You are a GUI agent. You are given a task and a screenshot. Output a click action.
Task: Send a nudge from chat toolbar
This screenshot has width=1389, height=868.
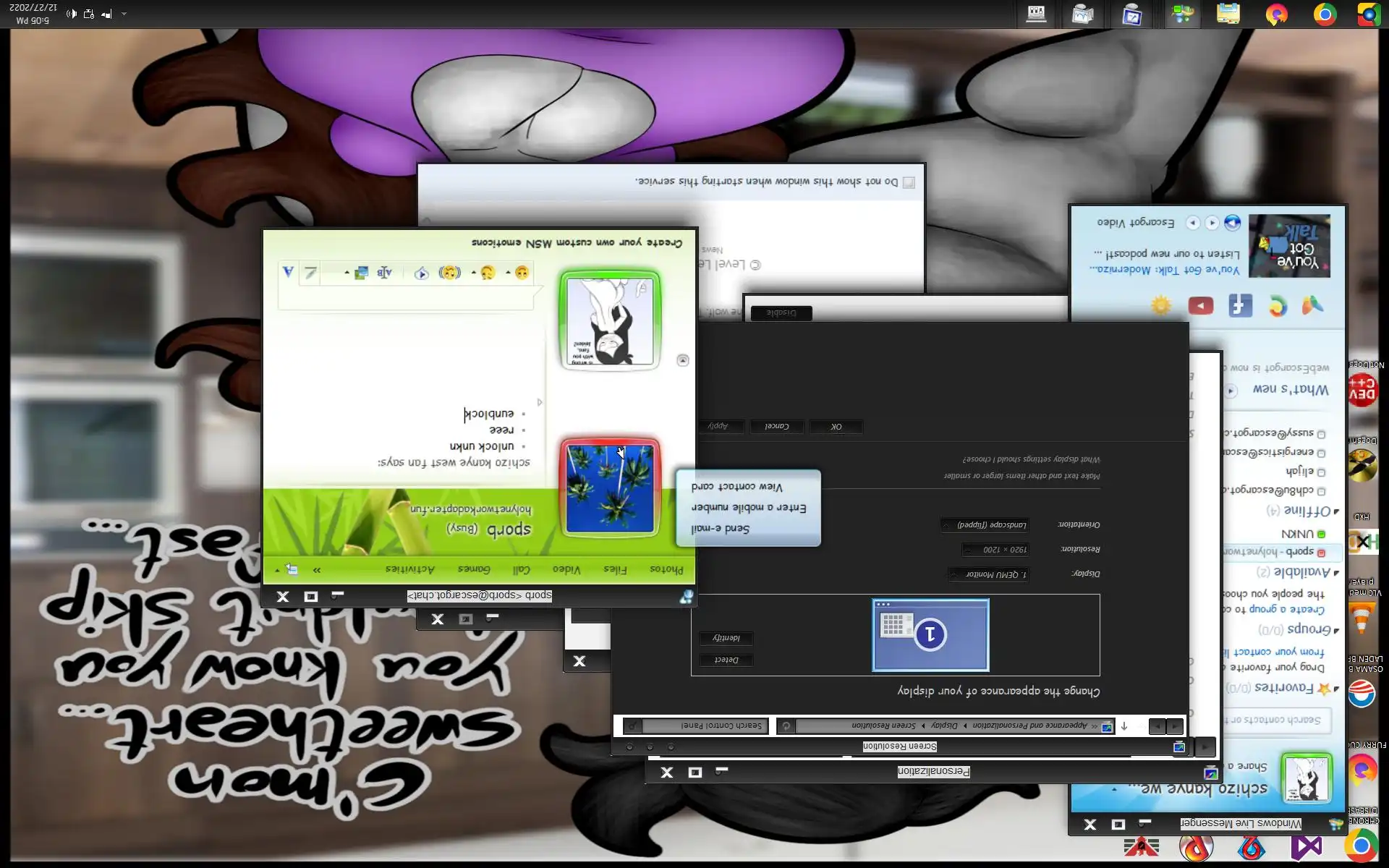click(x=449, y=273)
